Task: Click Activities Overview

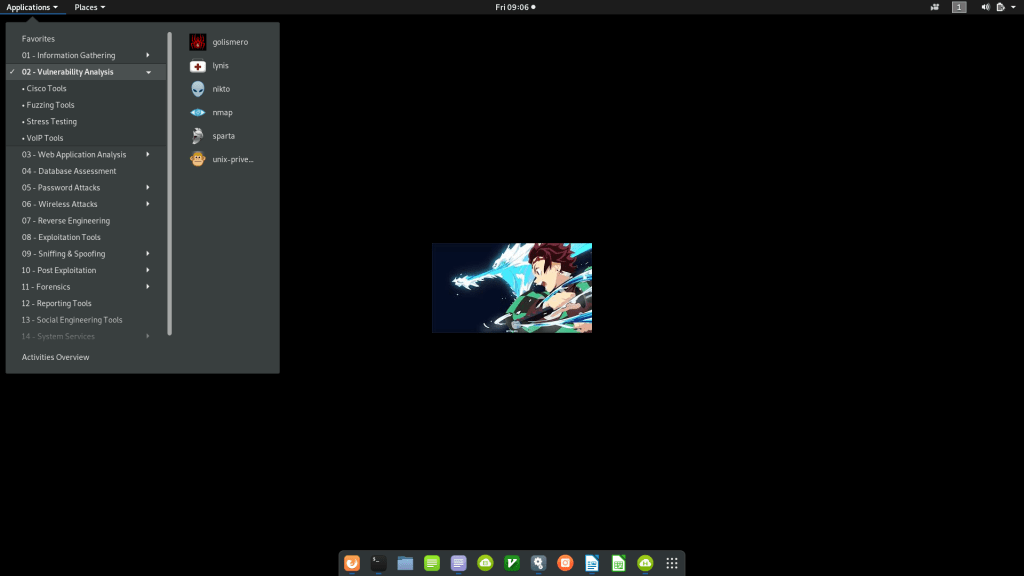Action: coord(55,357)
